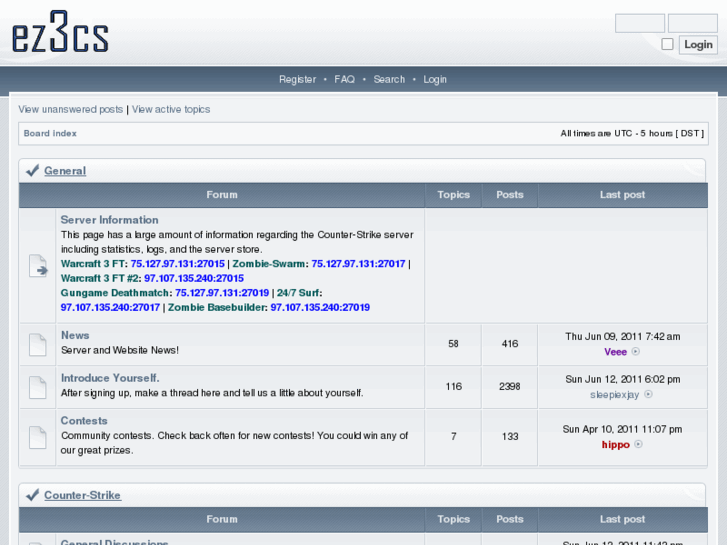Click Introduce Yourself posts count 2398
The image size is (727, 545).
[510, 386]
